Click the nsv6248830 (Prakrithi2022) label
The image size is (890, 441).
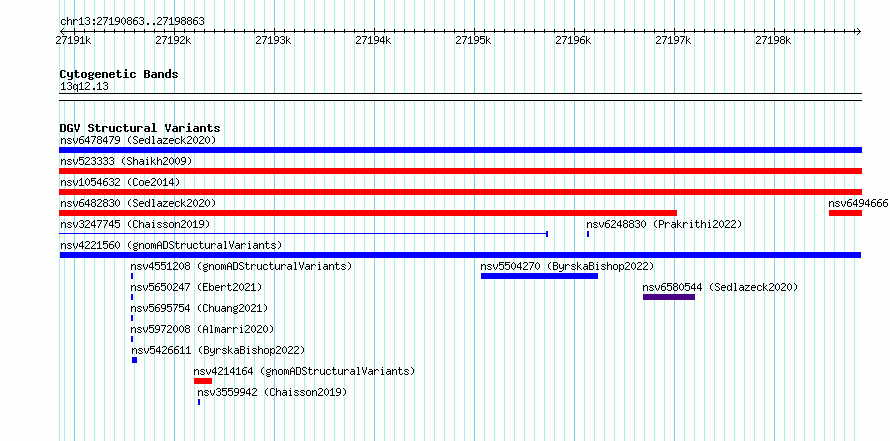[664, 224]
